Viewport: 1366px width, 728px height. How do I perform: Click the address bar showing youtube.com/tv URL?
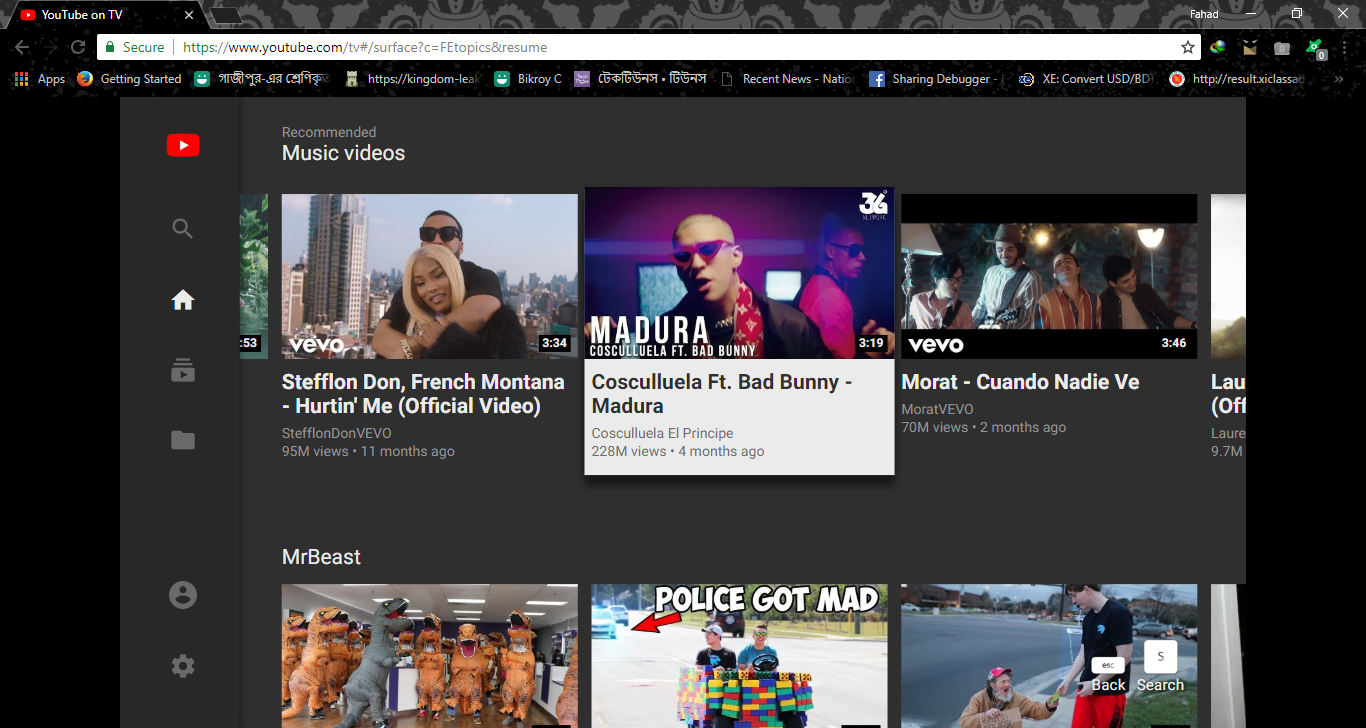click(x=650, y=47)
